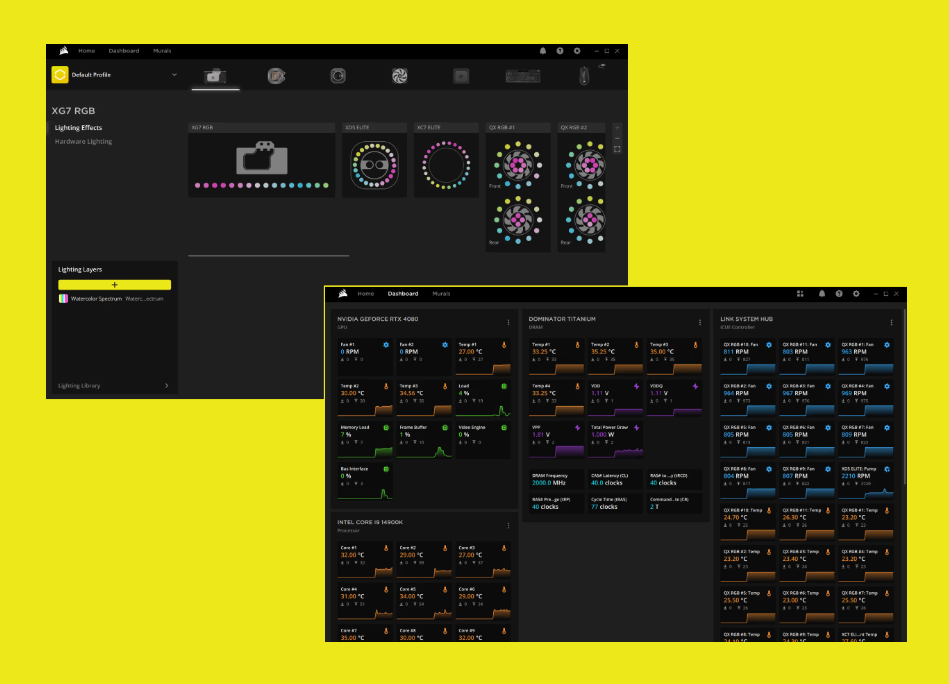
Task: Open help icon in the lighting window
Action: click(560, 51)
